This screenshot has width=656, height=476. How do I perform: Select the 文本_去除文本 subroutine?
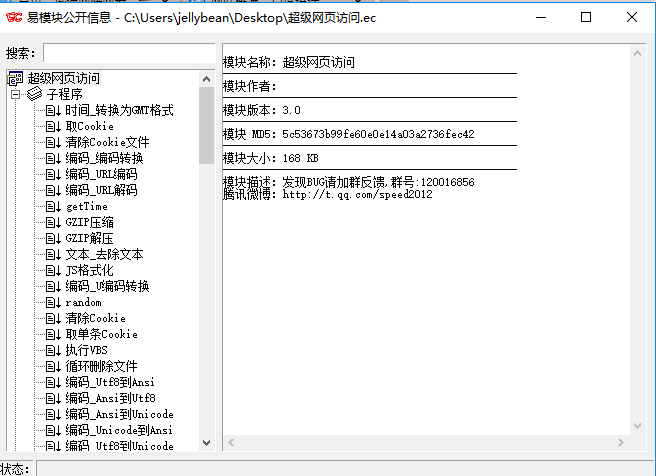[104, 254]
